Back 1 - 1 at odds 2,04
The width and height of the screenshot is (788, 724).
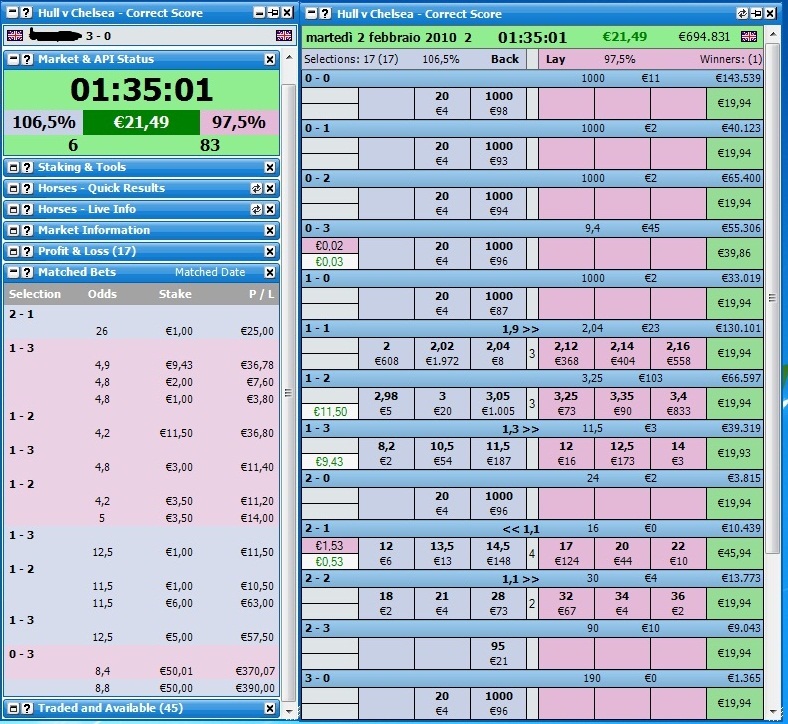(498, 353)
